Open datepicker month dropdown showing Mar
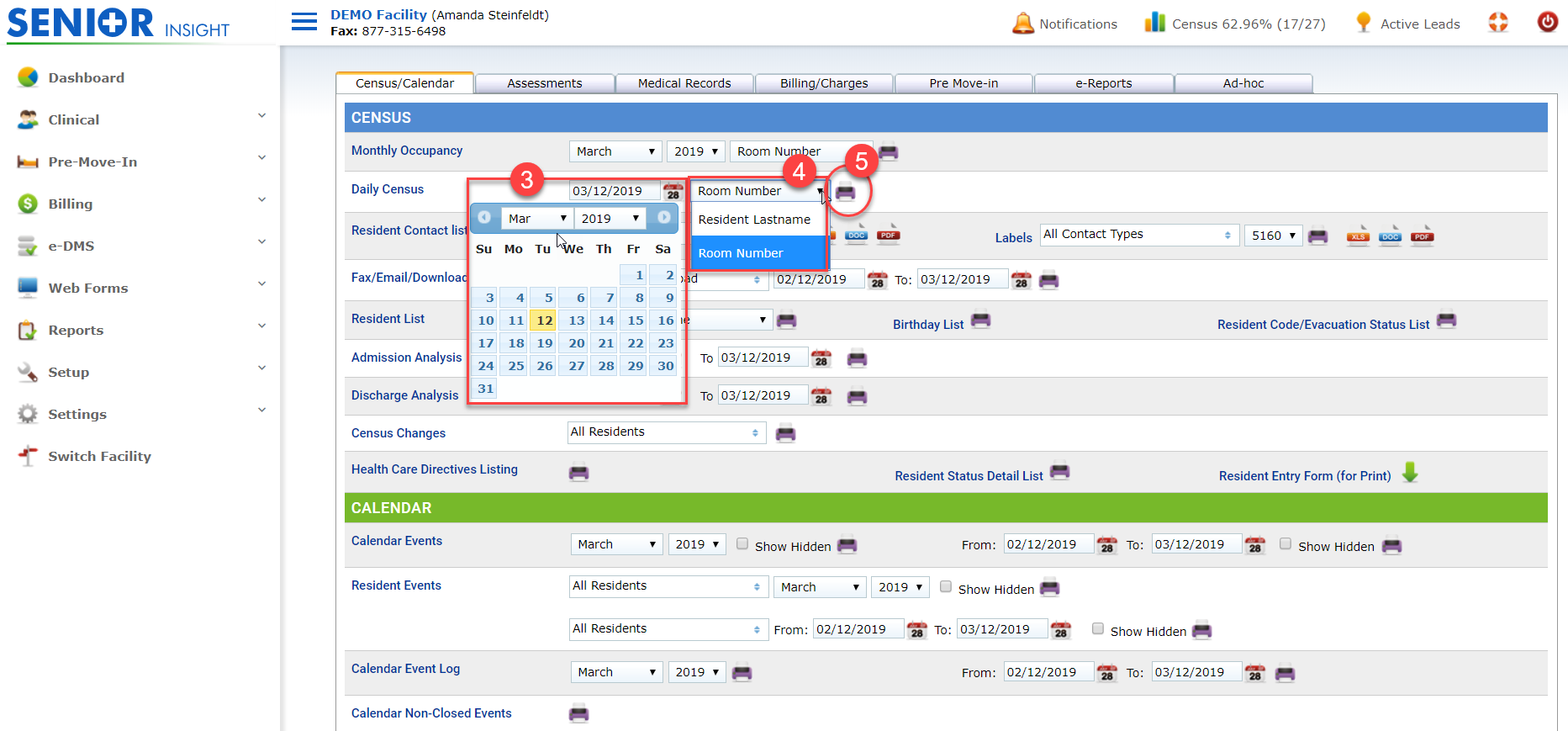The height and width of the screenshot is (731, 1568). tap(537, 219)
